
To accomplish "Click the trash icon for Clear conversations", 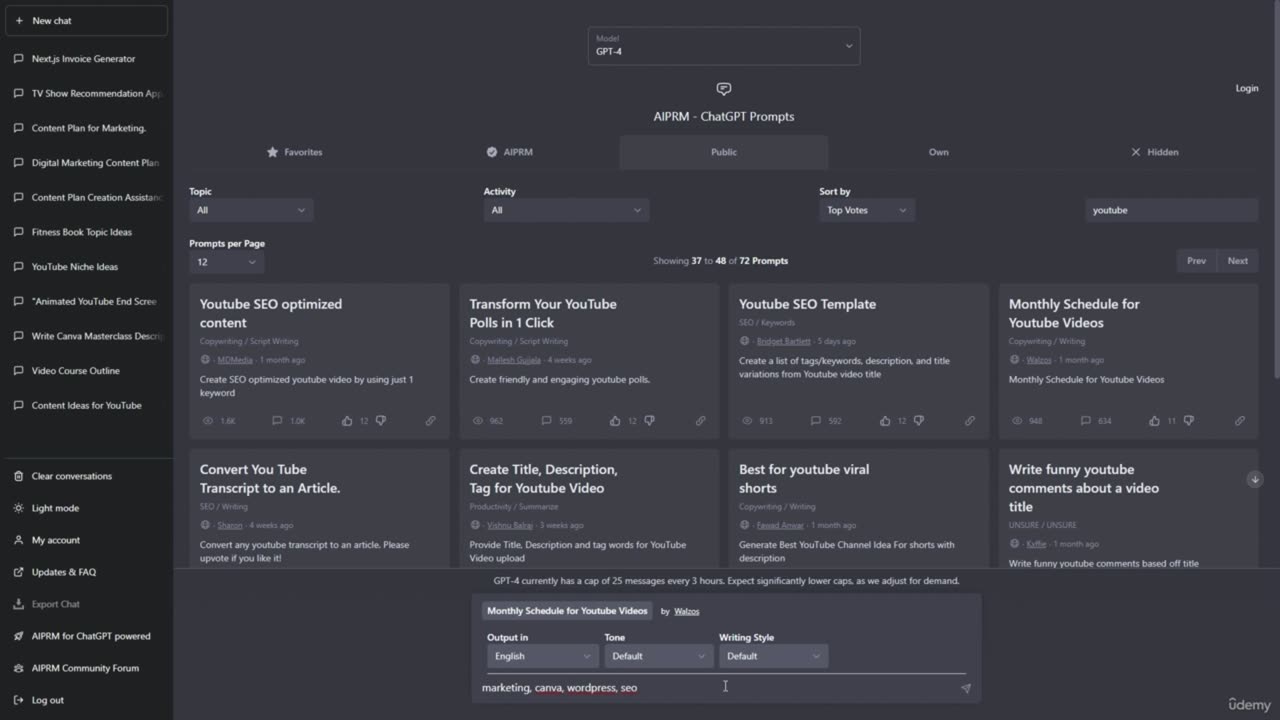I will click(18, 476).
